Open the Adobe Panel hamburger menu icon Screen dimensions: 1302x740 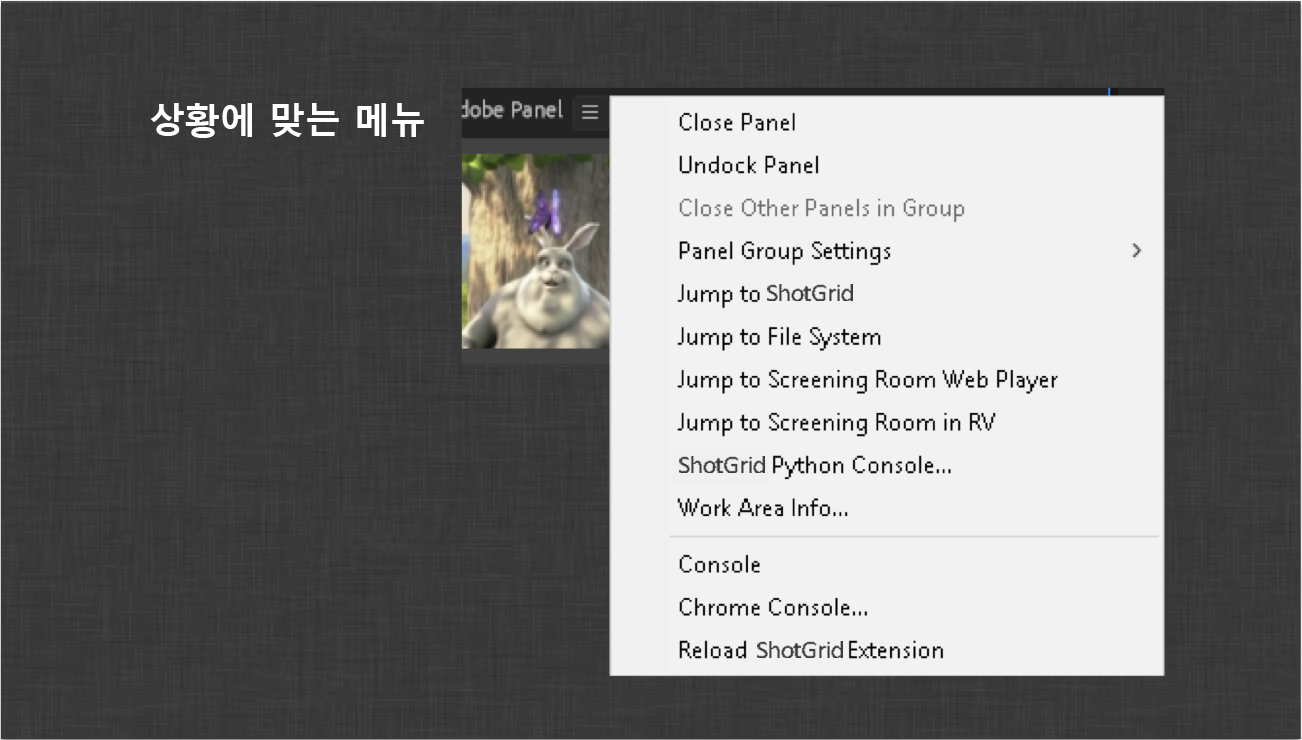pos(590,113)
